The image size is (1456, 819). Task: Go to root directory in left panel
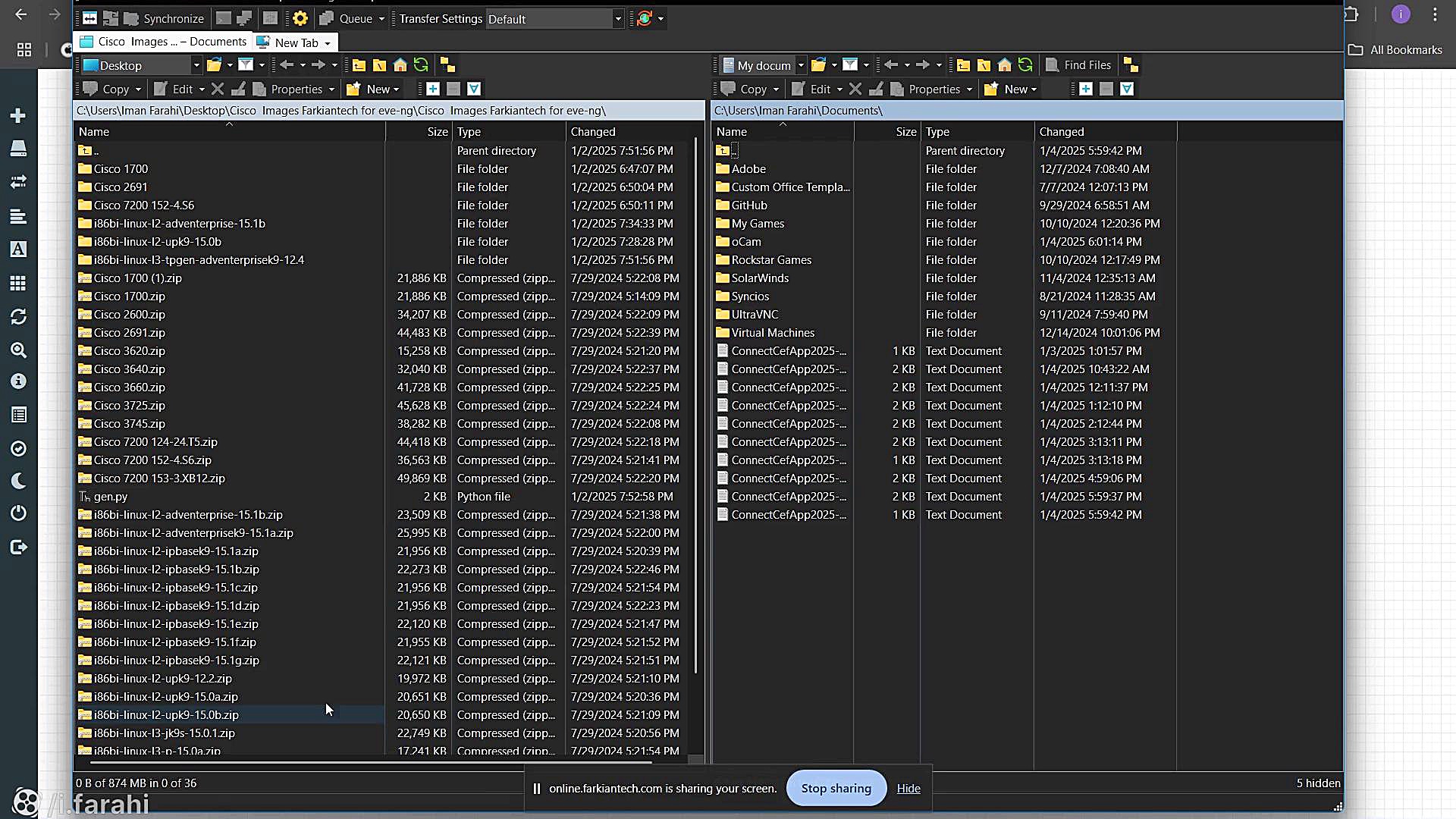(379, 65)
